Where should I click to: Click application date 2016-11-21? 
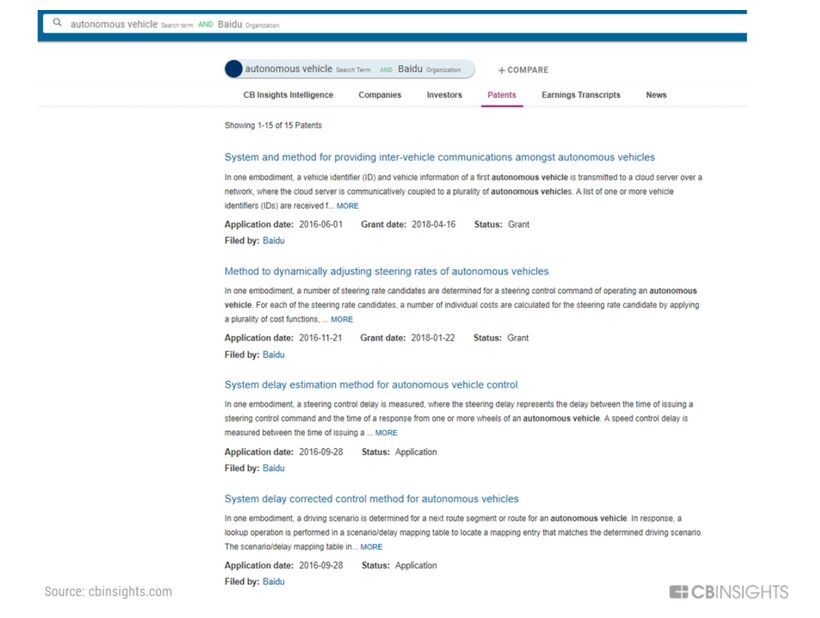click(x=320, y=338)
